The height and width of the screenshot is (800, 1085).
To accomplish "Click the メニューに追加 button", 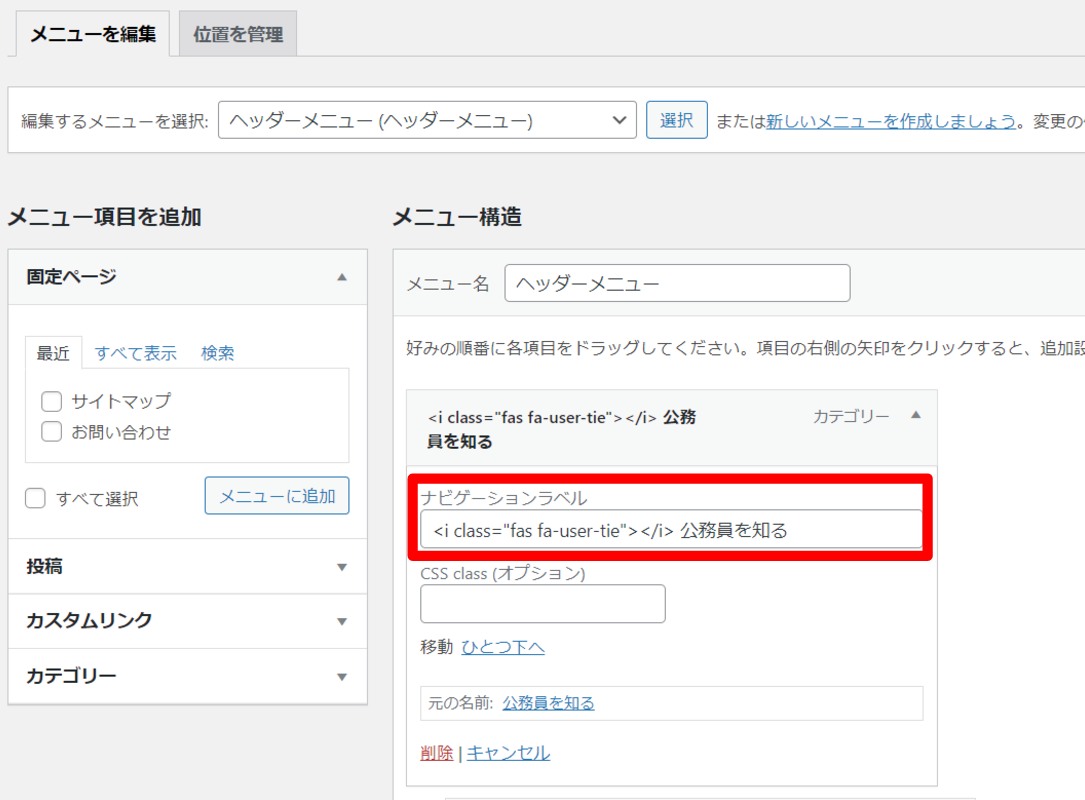I will pos(277,496).
